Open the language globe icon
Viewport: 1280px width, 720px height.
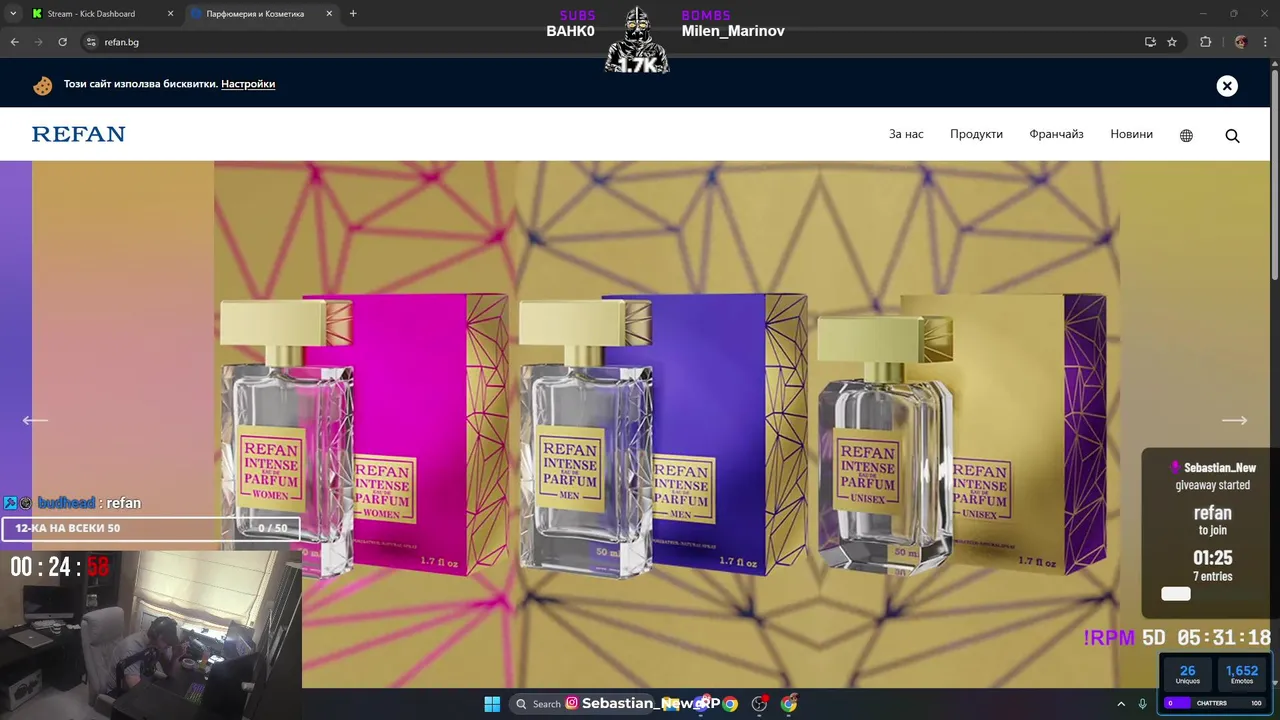1186,135
